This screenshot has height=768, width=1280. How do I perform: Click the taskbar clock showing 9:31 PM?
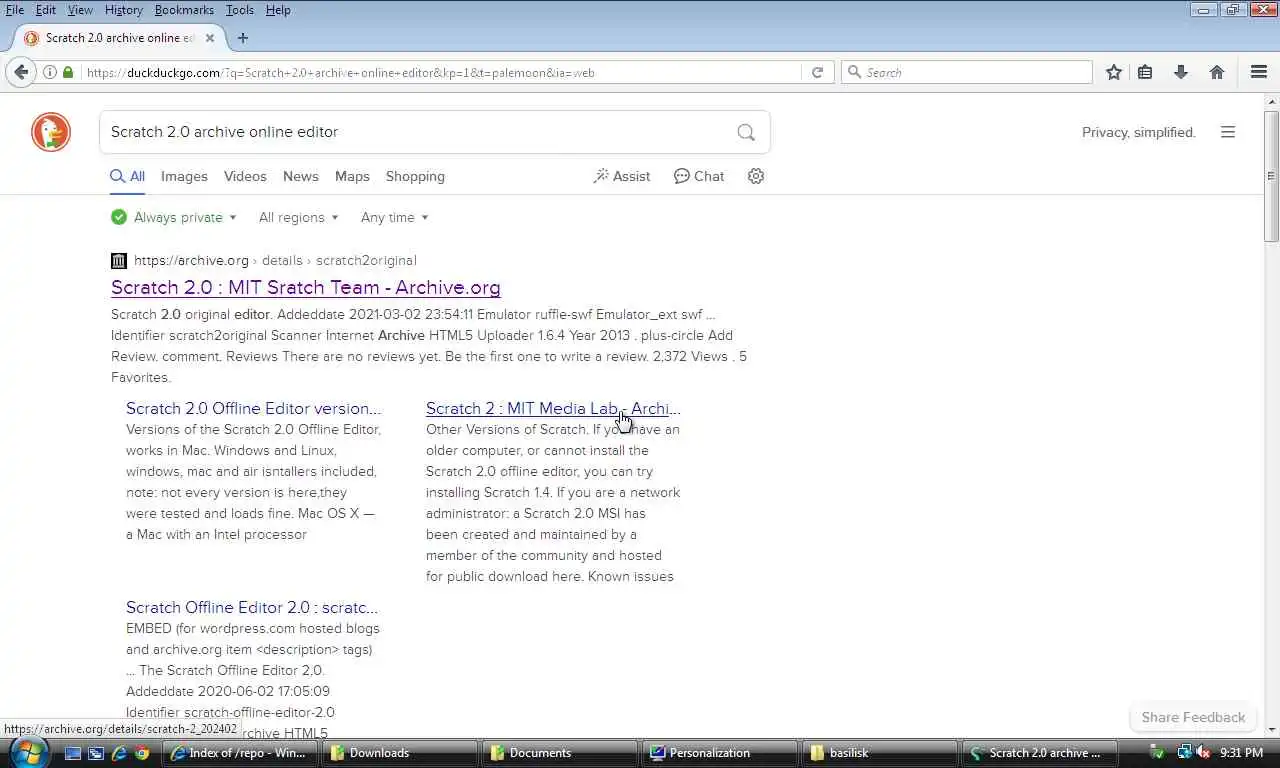coord(1241,752)
